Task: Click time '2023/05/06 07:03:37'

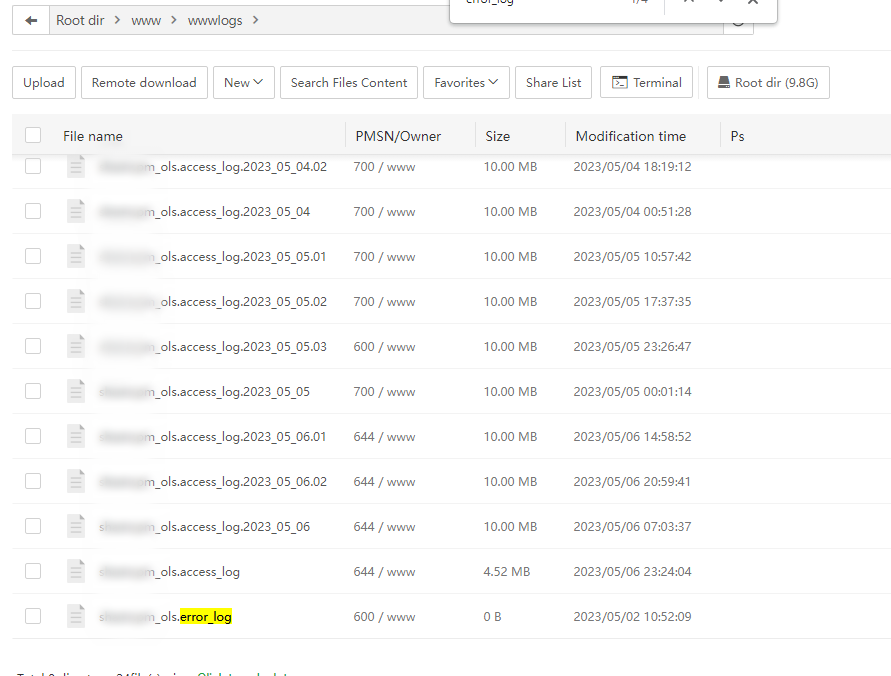Action: [632, 527]
